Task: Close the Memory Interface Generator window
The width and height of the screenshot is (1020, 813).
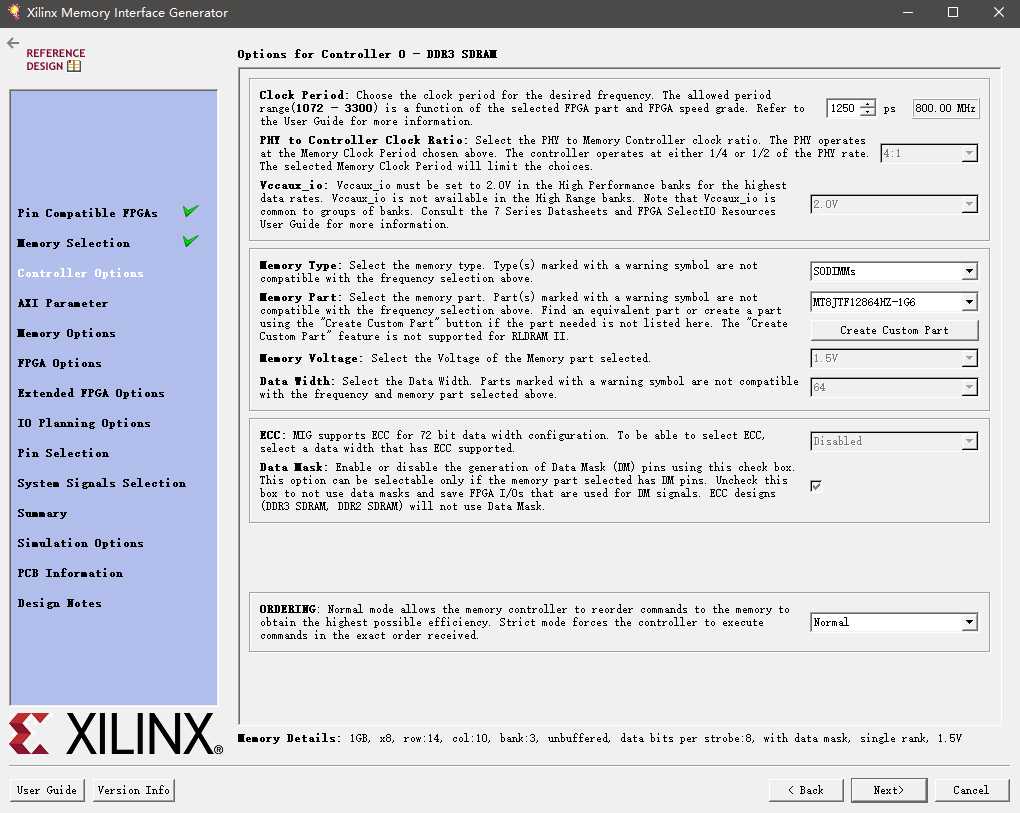Action: point(999,12)
